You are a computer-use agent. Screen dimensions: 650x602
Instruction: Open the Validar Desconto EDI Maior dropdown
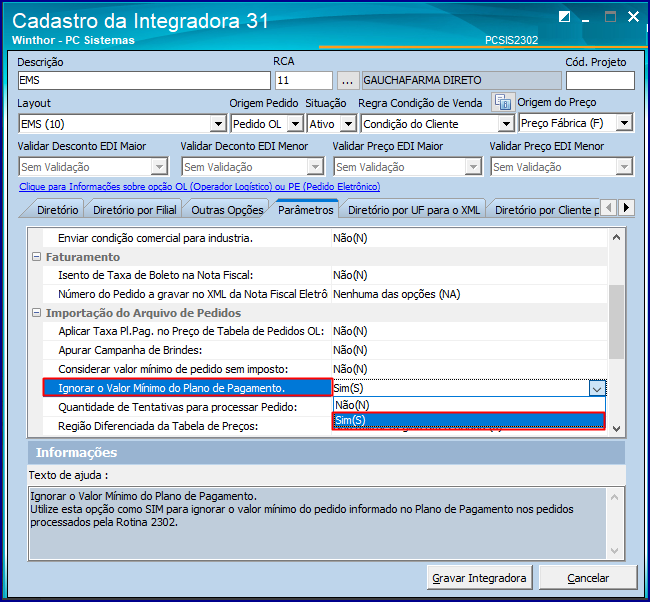159,167
